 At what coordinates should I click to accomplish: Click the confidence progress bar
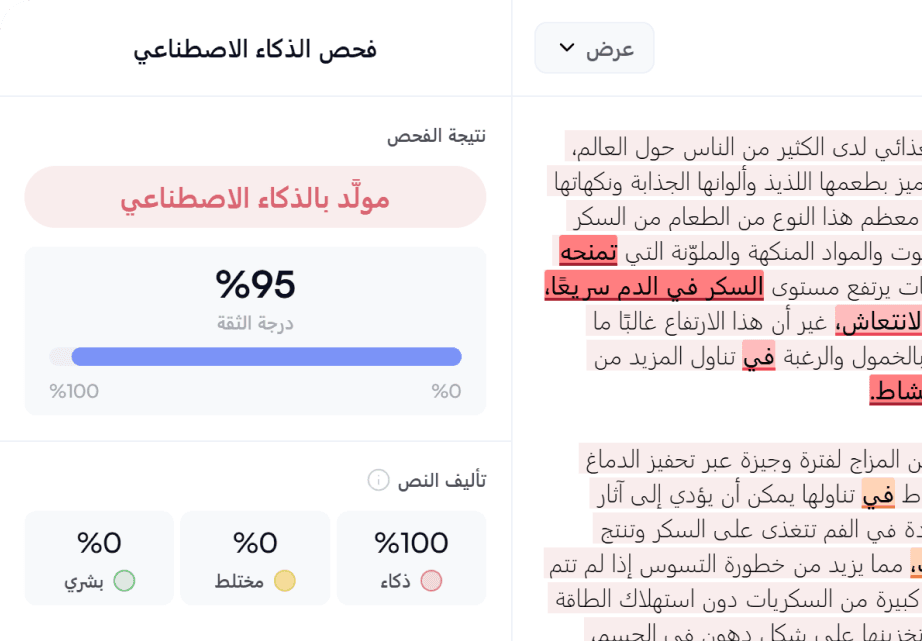256,357
